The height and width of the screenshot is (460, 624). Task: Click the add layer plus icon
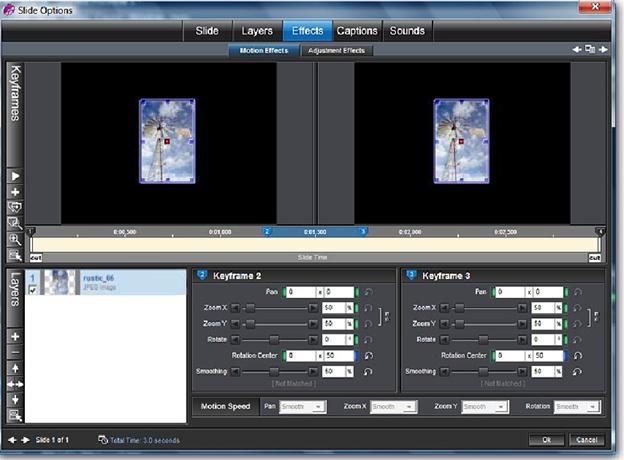tap(15, 337)
